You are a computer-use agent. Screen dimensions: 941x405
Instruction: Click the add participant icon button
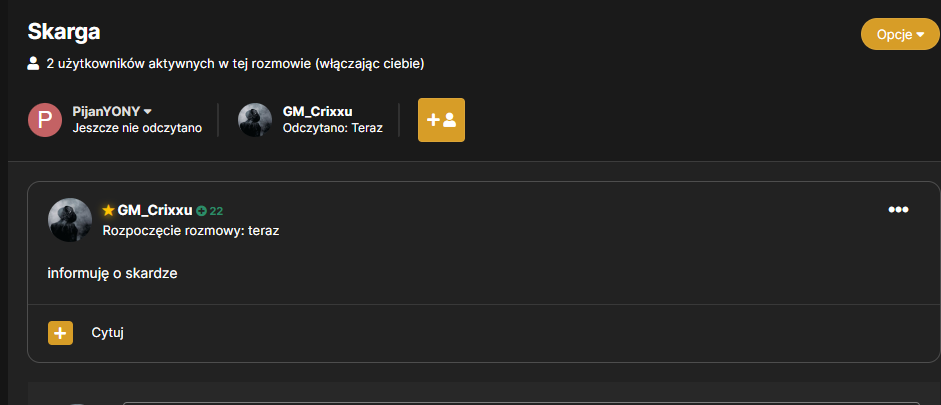point(441,120)
